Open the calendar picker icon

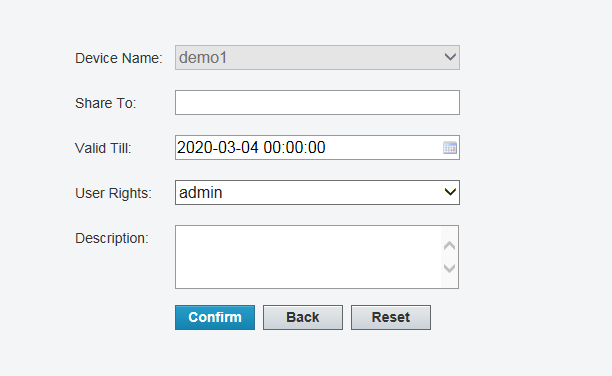click(450, 148)
